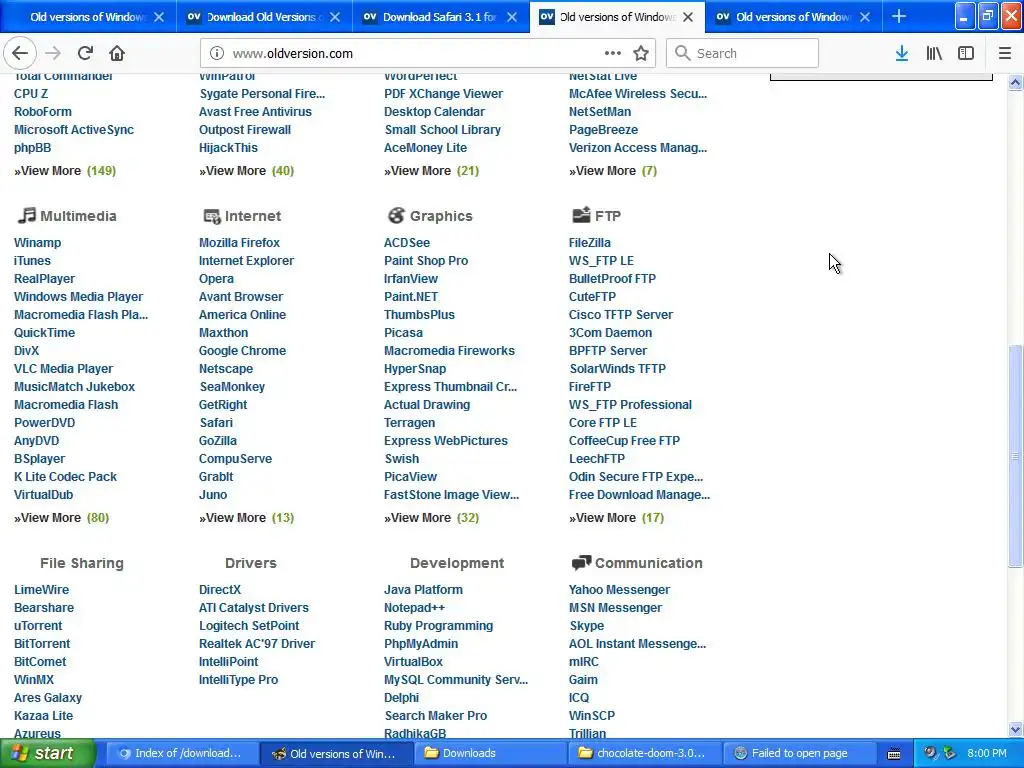Click View More (32) under Graphics
The width and height of the screenshot is (1024, 768).
[431, 518]
